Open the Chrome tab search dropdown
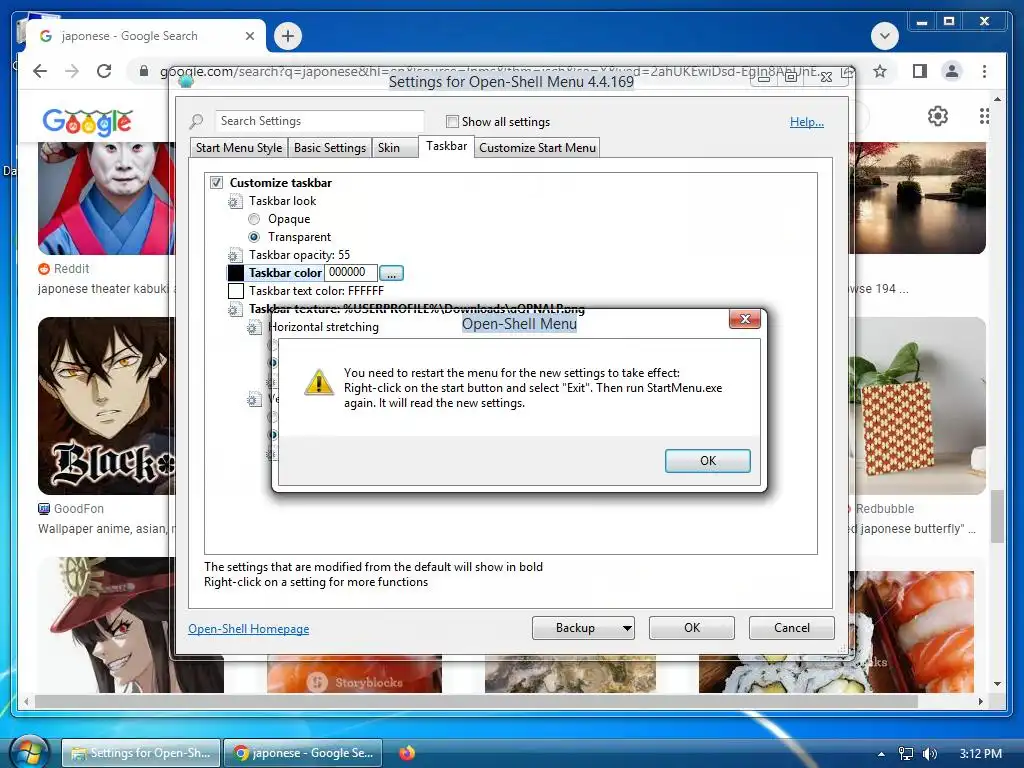Viewport: 1024px width, 768px height. (x=885, y=36)
